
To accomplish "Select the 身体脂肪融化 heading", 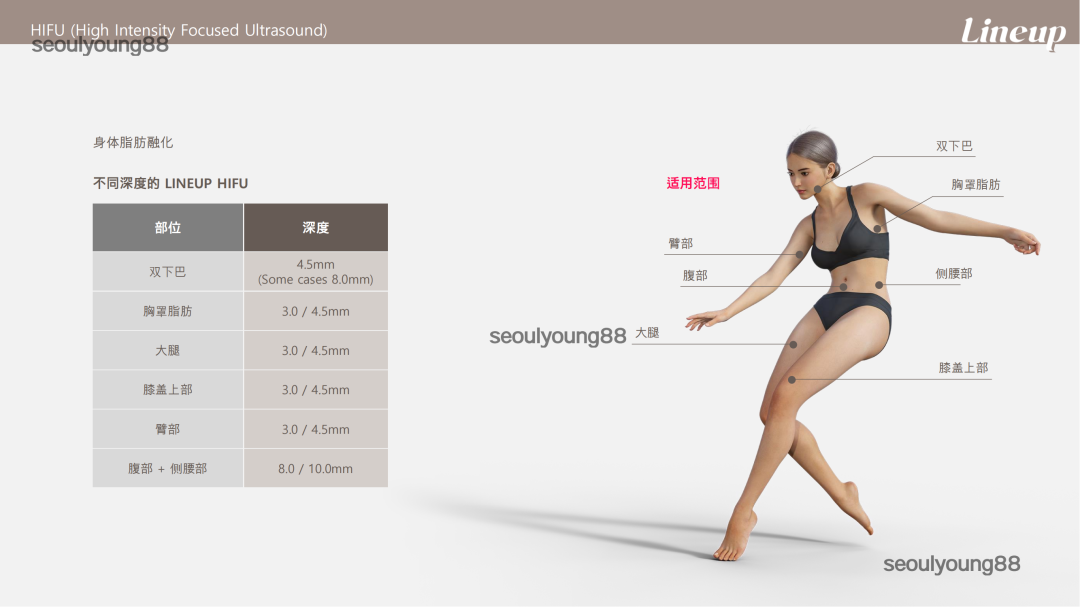I will tap(133, 143).
